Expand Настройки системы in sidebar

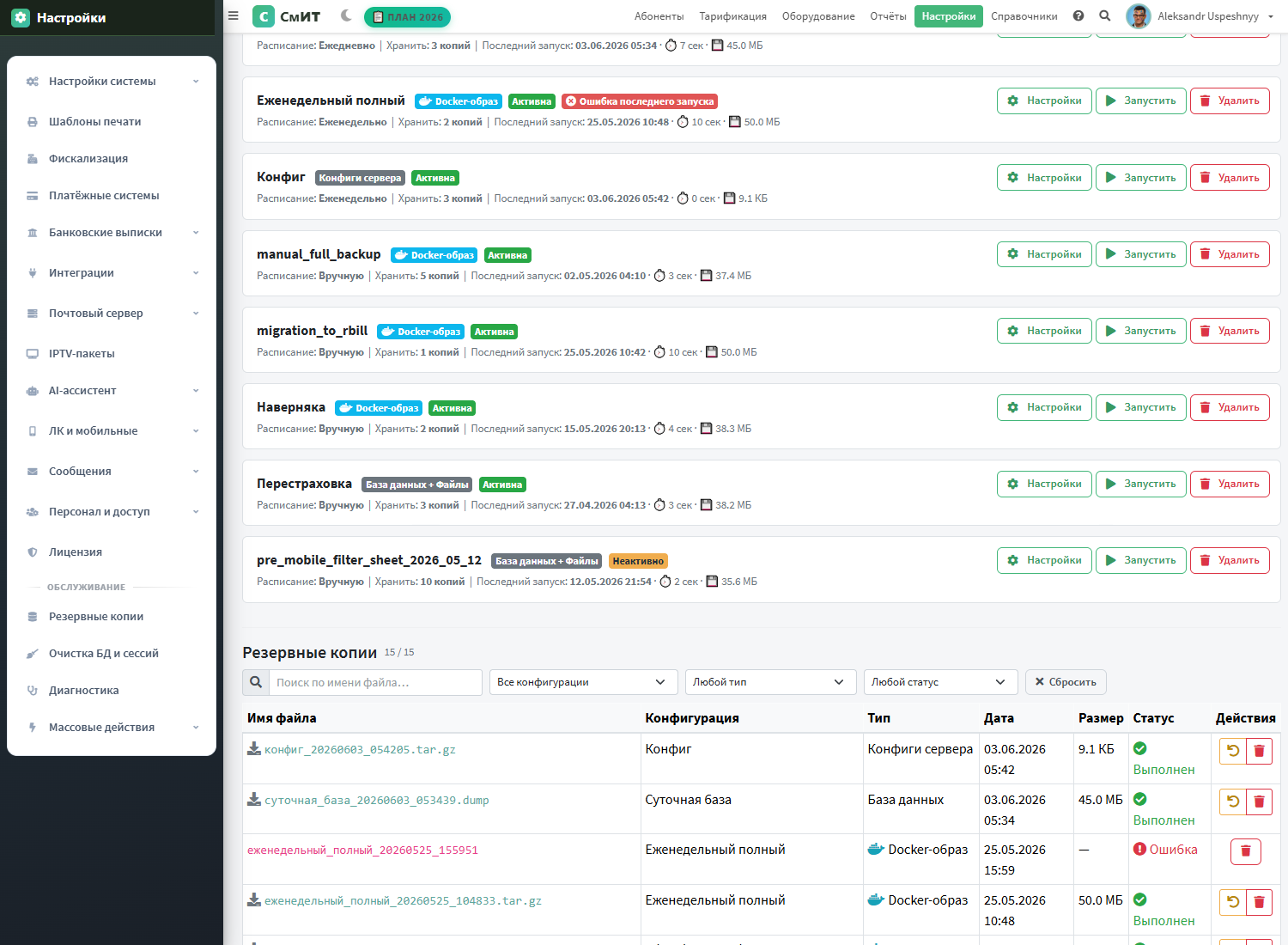coord(112,82)
